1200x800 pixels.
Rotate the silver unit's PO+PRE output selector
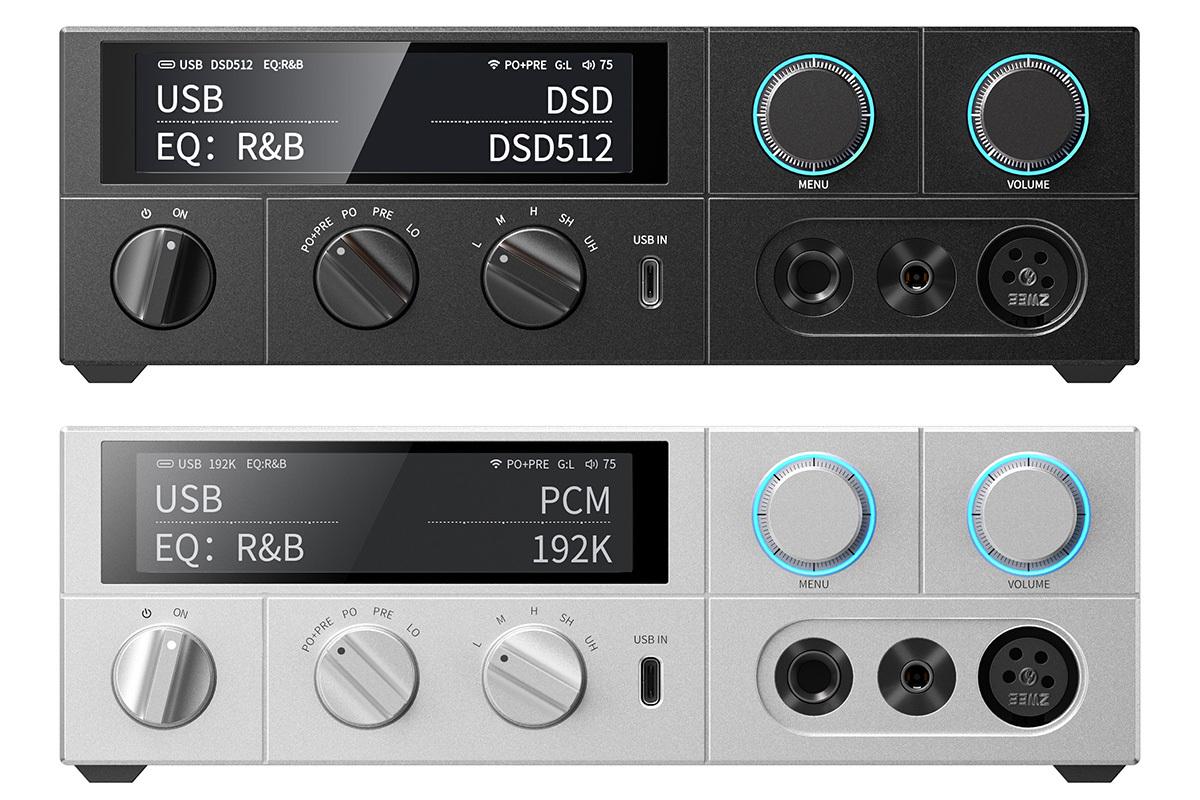point(366,678)
